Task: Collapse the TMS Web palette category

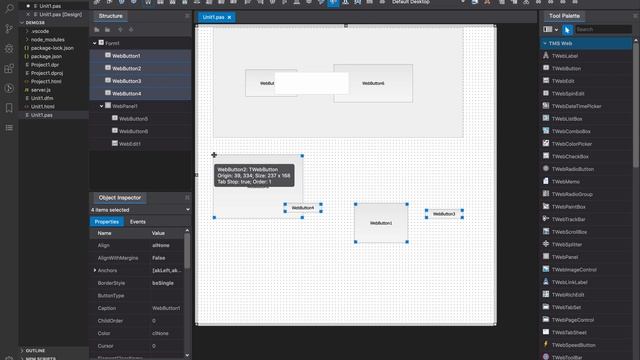Action: click(545, 43)
